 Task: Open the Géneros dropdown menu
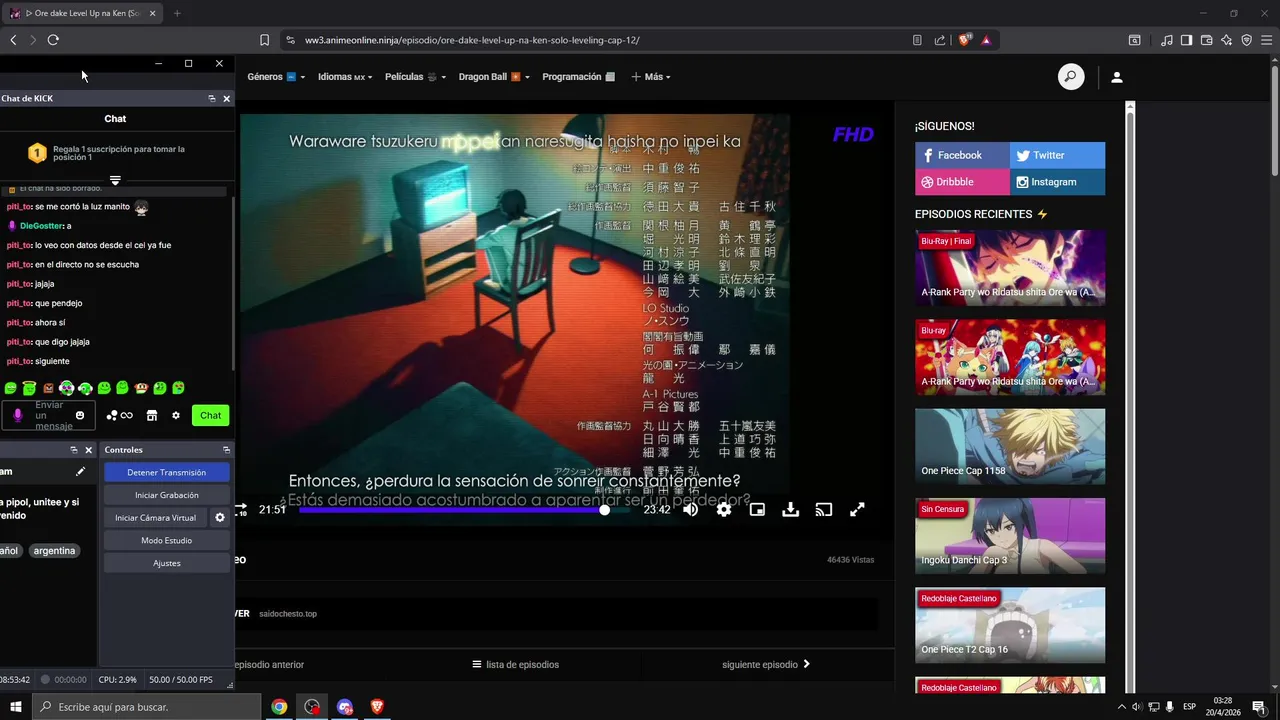click(x=276, y=77)
